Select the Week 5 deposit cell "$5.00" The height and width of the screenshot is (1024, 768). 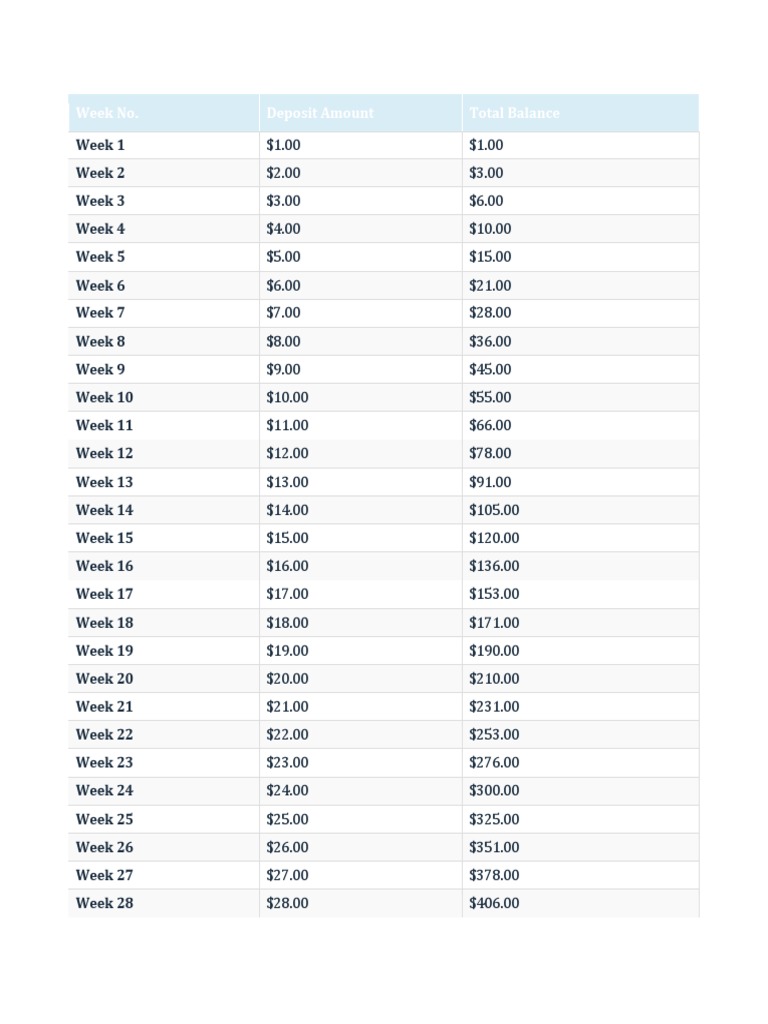click(x=283, y=257)
